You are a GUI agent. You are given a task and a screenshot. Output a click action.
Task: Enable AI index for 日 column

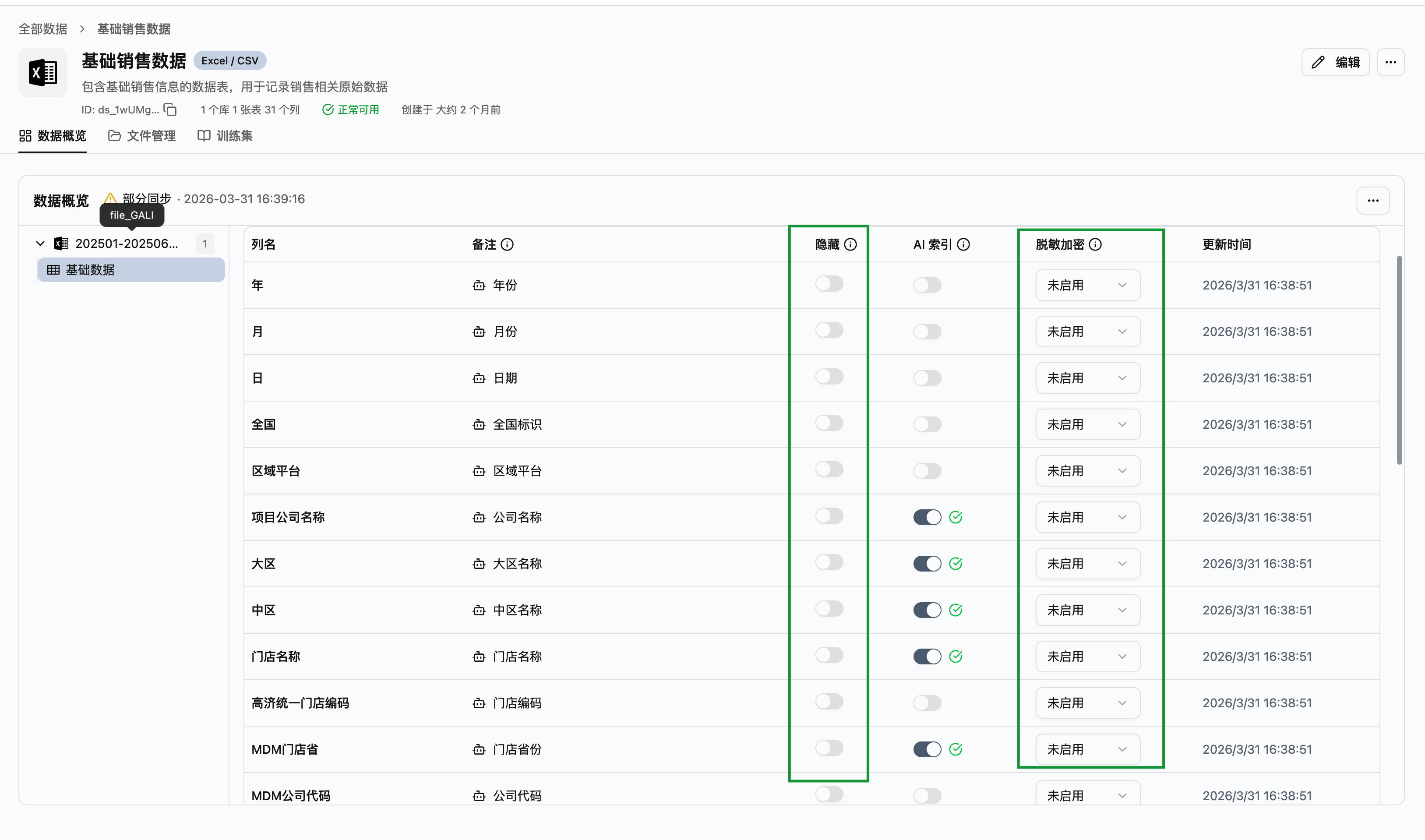[x=927, y=378]
